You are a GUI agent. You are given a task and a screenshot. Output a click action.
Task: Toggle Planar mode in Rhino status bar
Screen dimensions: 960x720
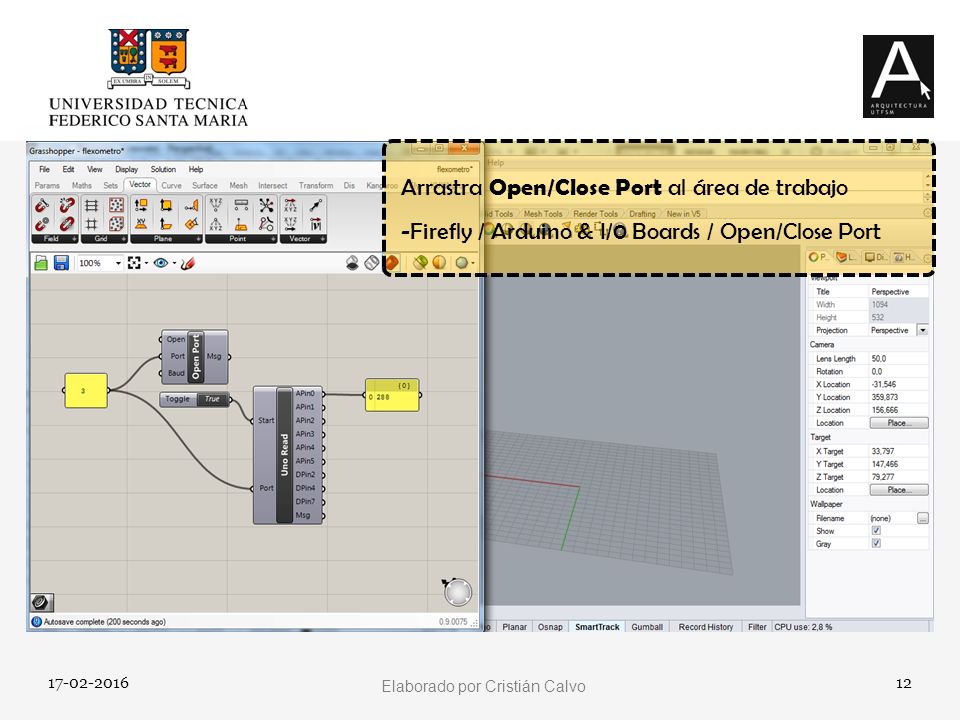[514, 627]
